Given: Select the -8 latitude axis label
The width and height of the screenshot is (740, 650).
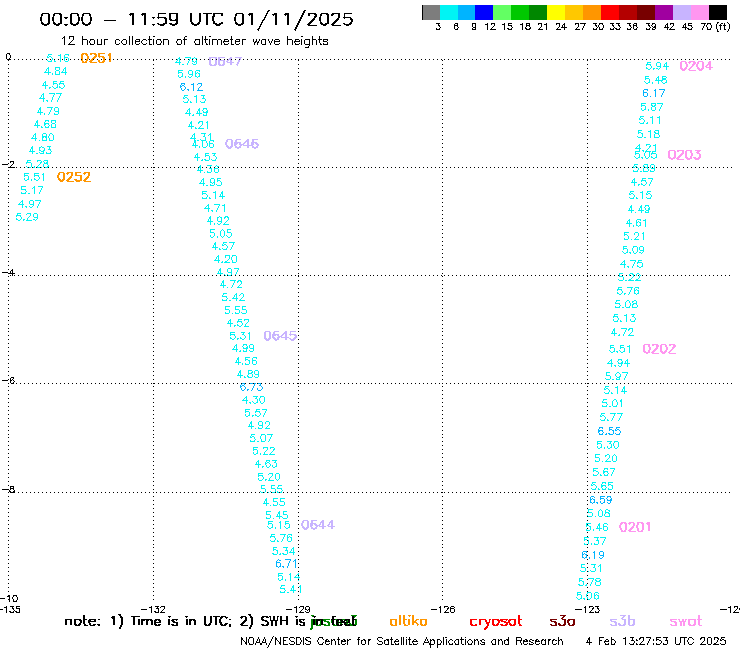Looking at the screenshot, I should (x=8, y=489).
